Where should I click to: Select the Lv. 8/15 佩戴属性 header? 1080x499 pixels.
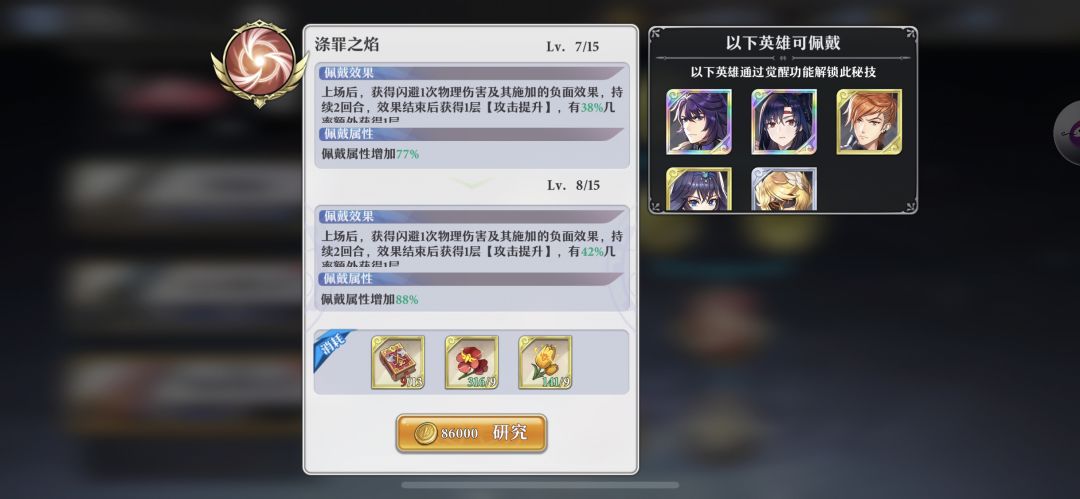click(472, 279)
